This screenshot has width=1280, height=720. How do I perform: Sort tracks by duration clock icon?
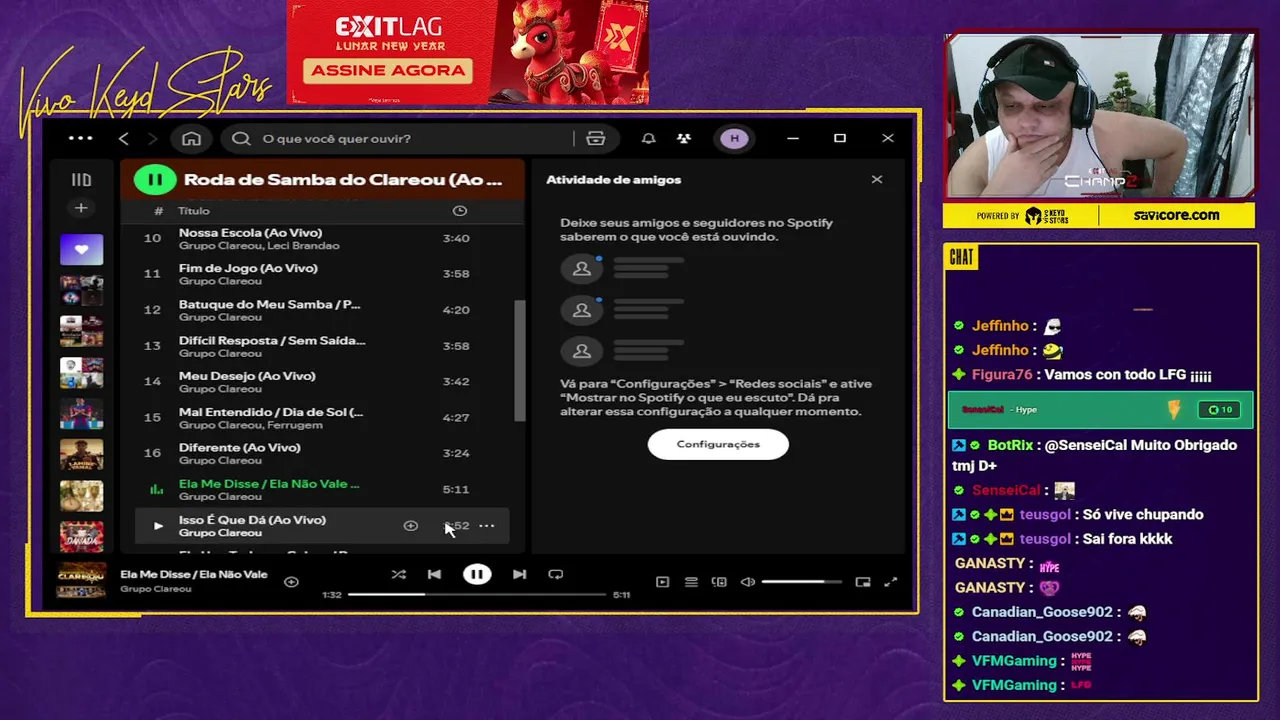coord(460,211)
